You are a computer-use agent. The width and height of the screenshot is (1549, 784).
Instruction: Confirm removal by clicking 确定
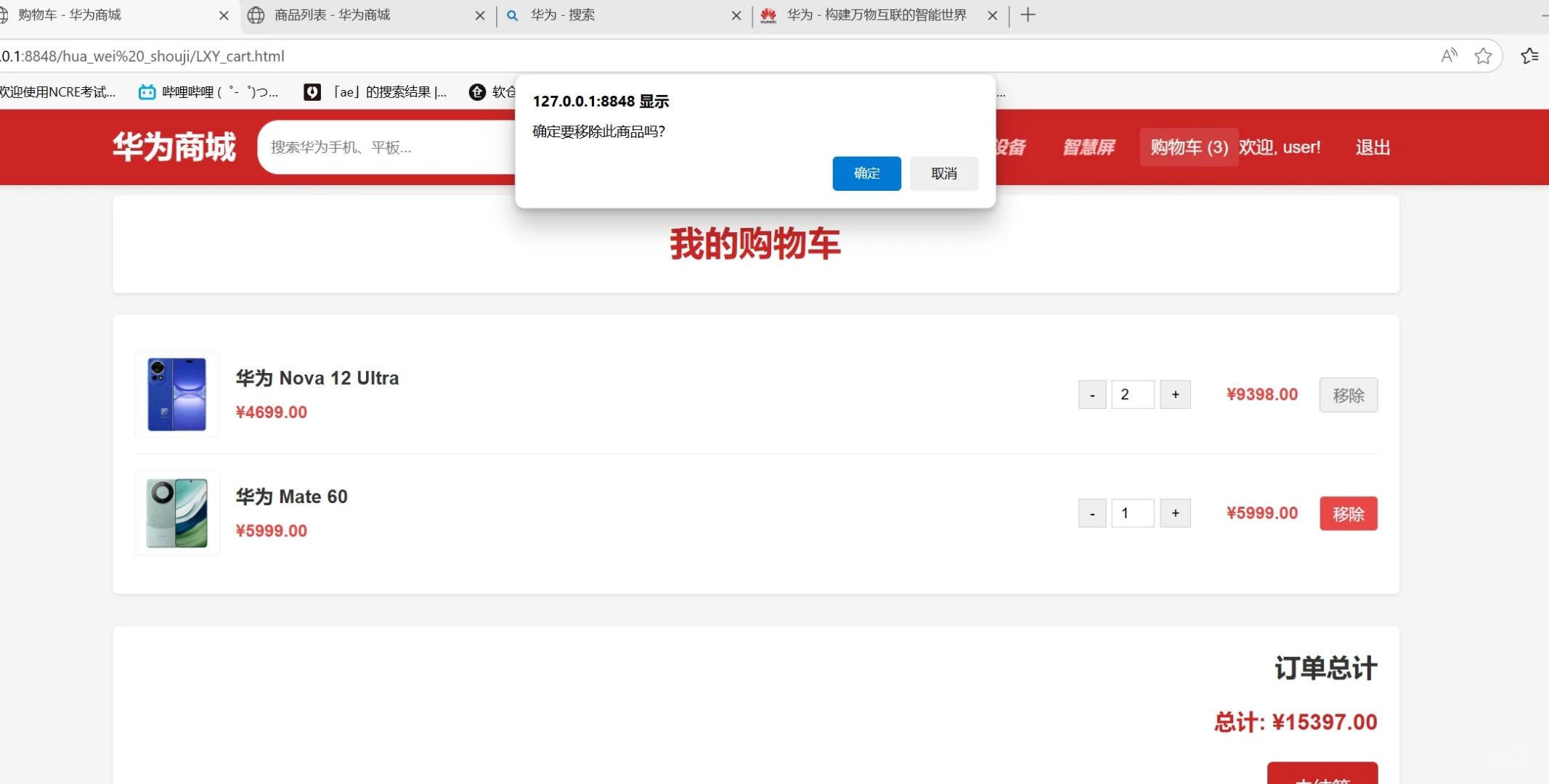pos(866,173)
